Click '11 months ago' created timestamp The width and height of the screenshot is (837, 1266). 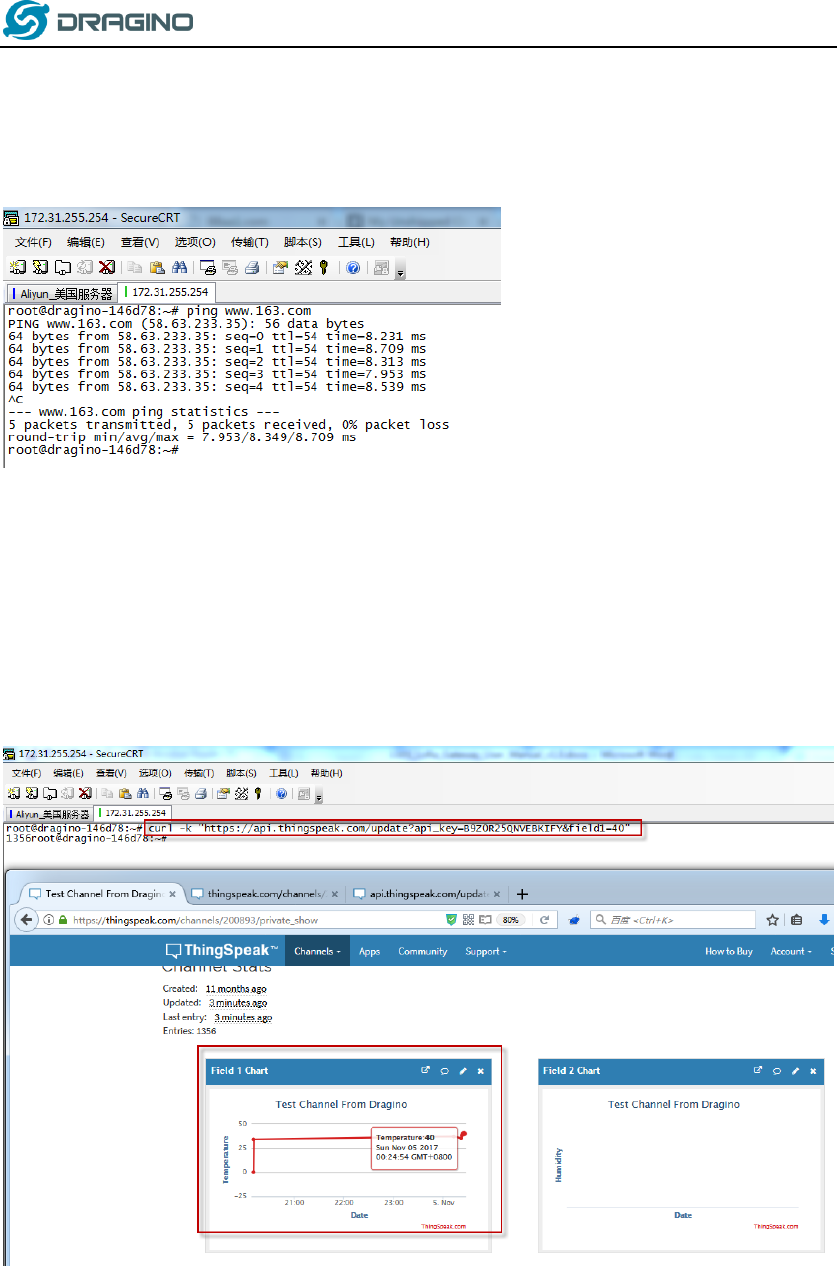pos(238,988)
